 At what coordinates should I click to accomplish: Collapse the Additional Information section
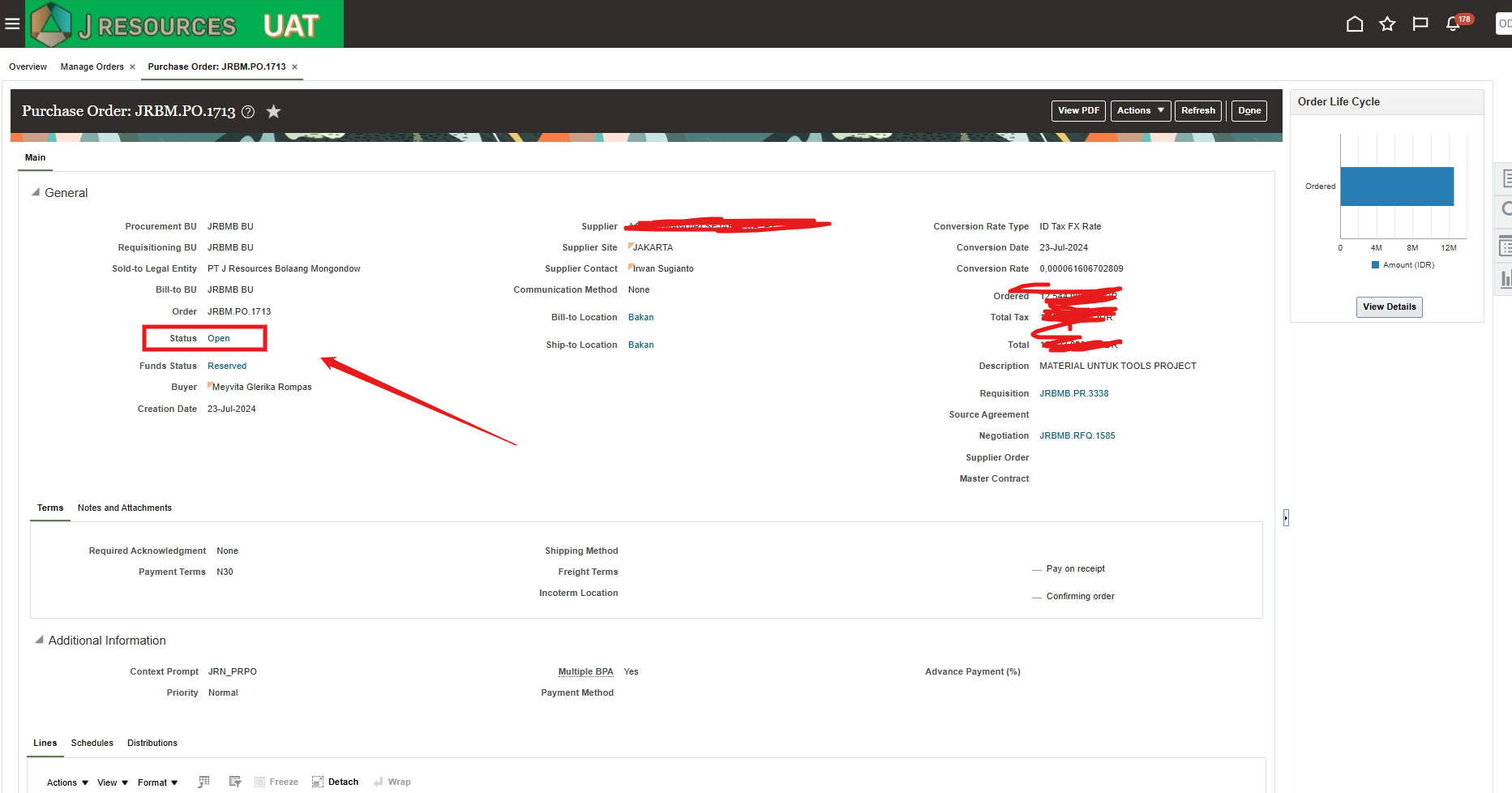[38, 640]
